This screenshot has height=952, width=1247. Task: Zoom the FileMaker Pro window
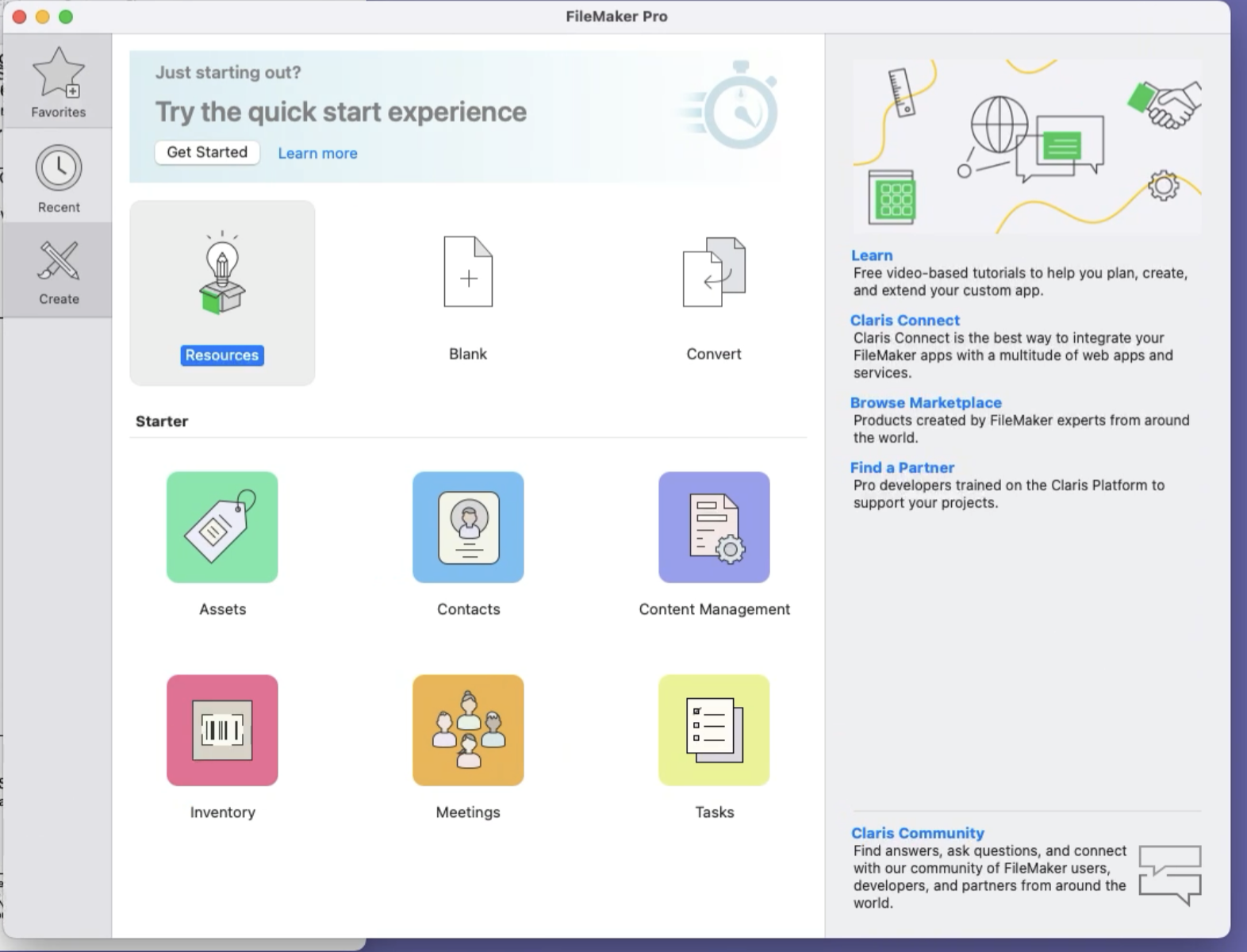click(x=66, y=17)
